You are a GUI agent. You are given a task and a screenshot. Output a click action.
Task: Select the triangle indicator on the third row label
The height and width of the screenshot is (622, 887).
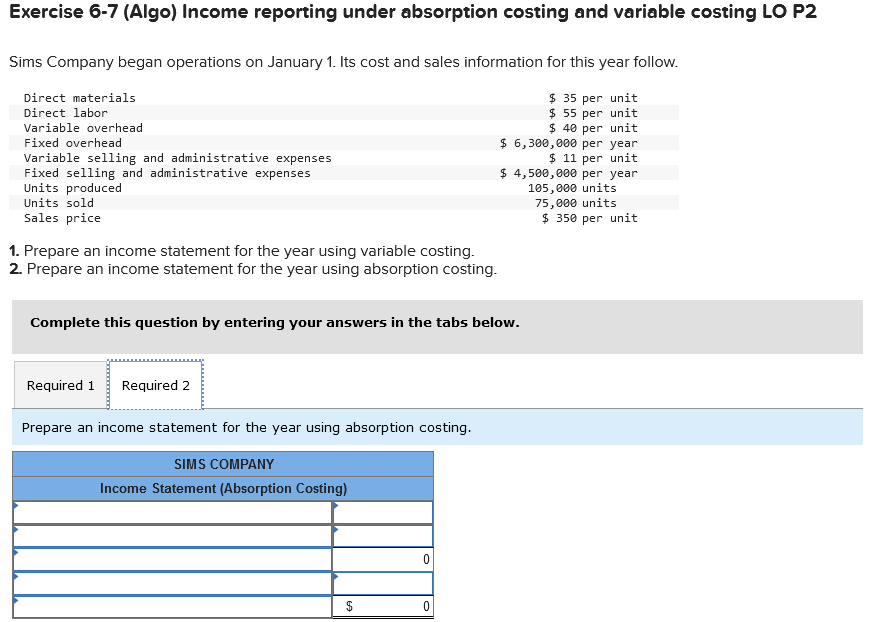coord(16,552)
